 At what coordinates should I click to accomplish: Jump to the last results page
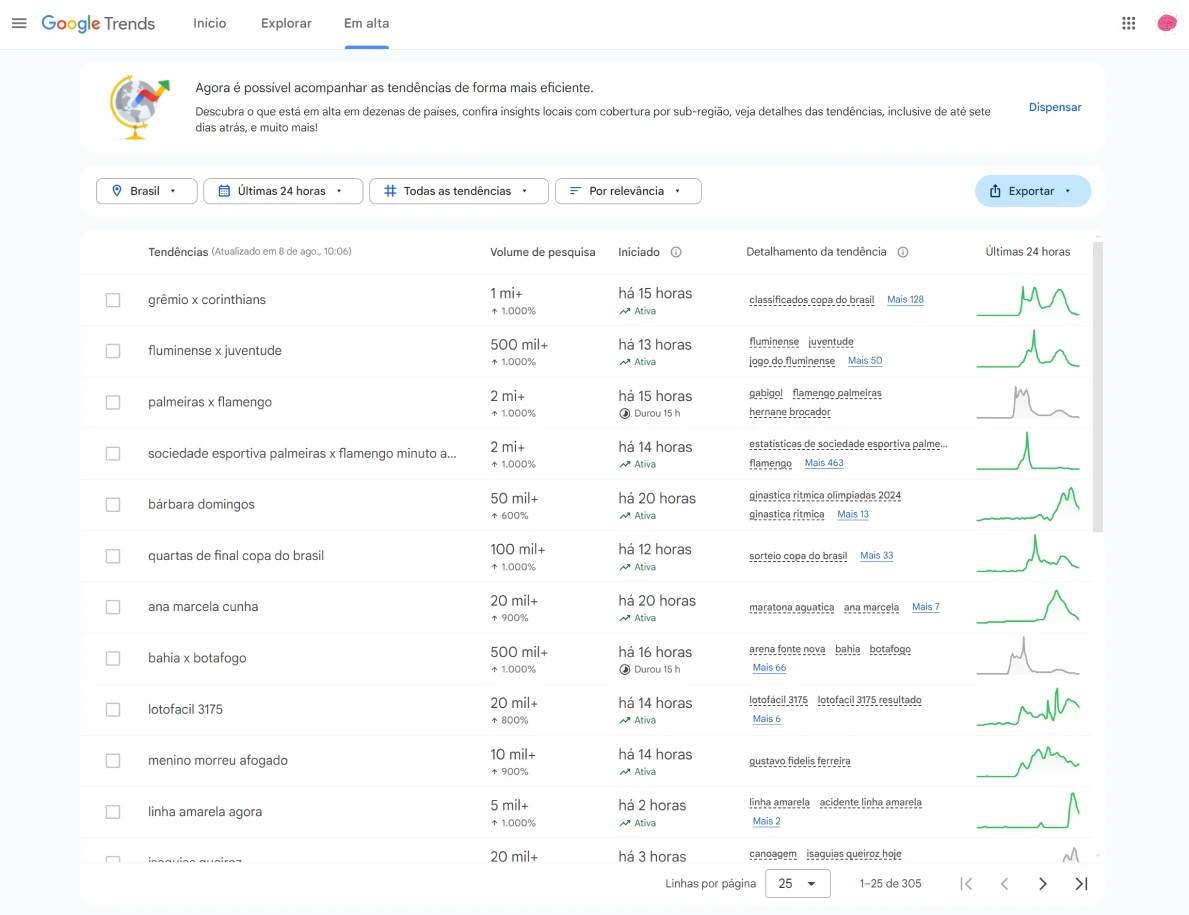[x=1081, y=884]
